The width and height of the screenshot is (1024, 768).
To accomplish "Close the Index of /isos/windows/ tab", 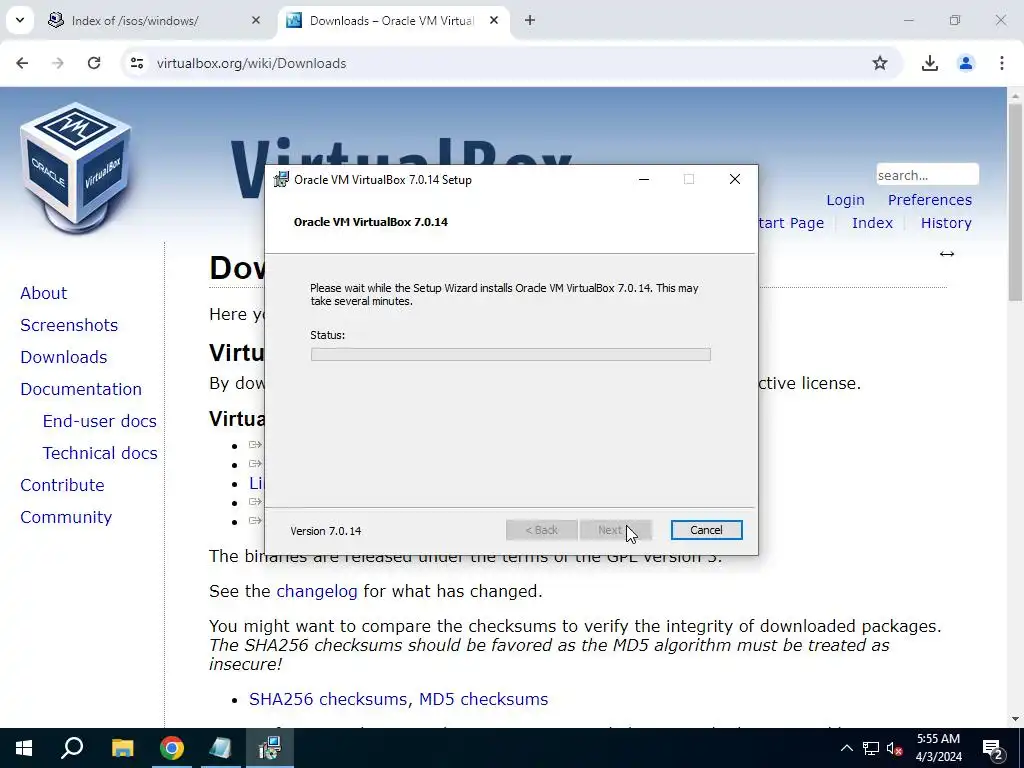I will tap(256, 20).
